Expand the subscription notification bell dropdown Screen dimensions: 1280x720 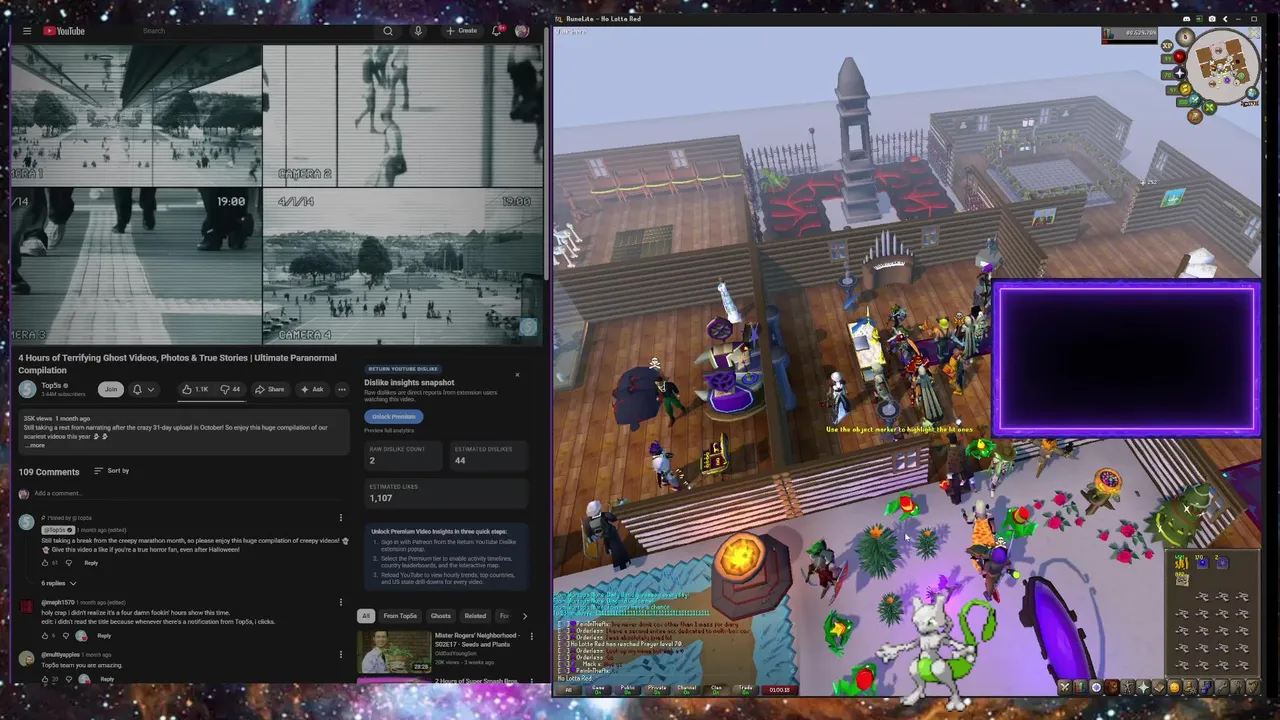click(x=143, y=389)
